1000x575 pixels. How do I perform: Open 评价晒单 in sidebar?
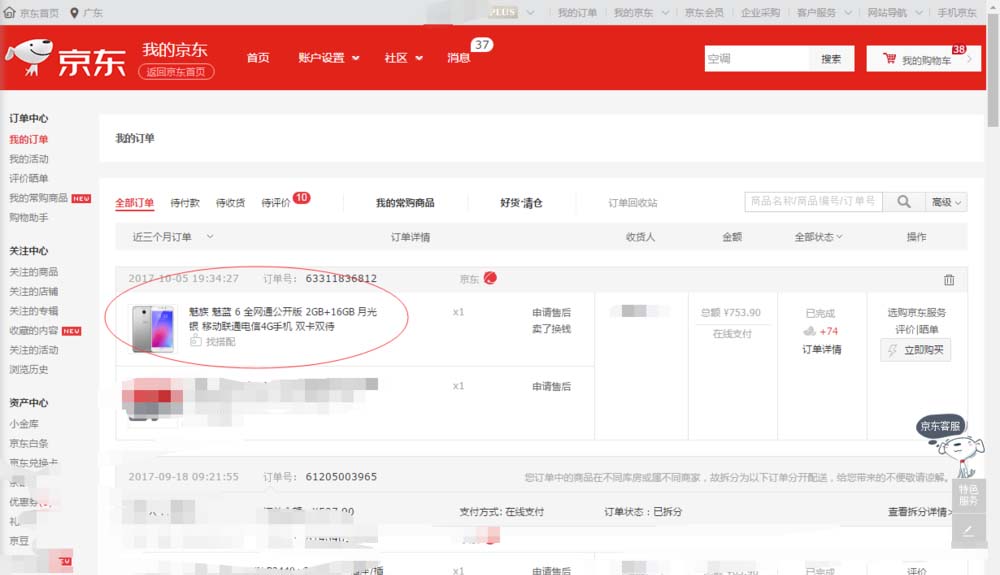click(x=29, y=178)
